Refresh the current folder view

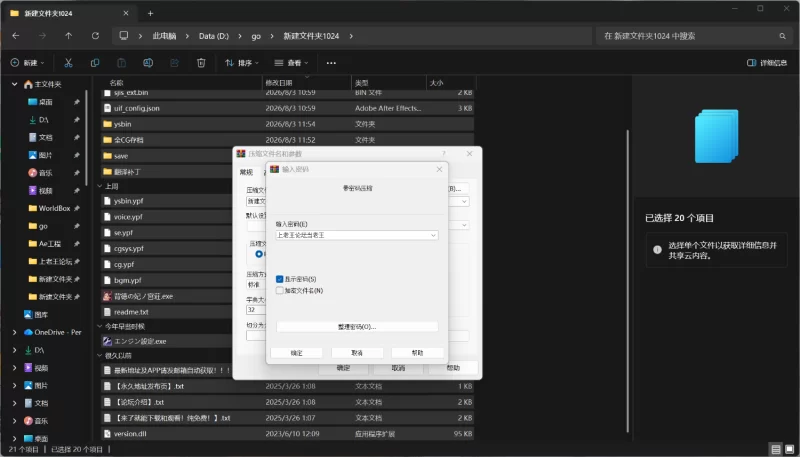95,36
